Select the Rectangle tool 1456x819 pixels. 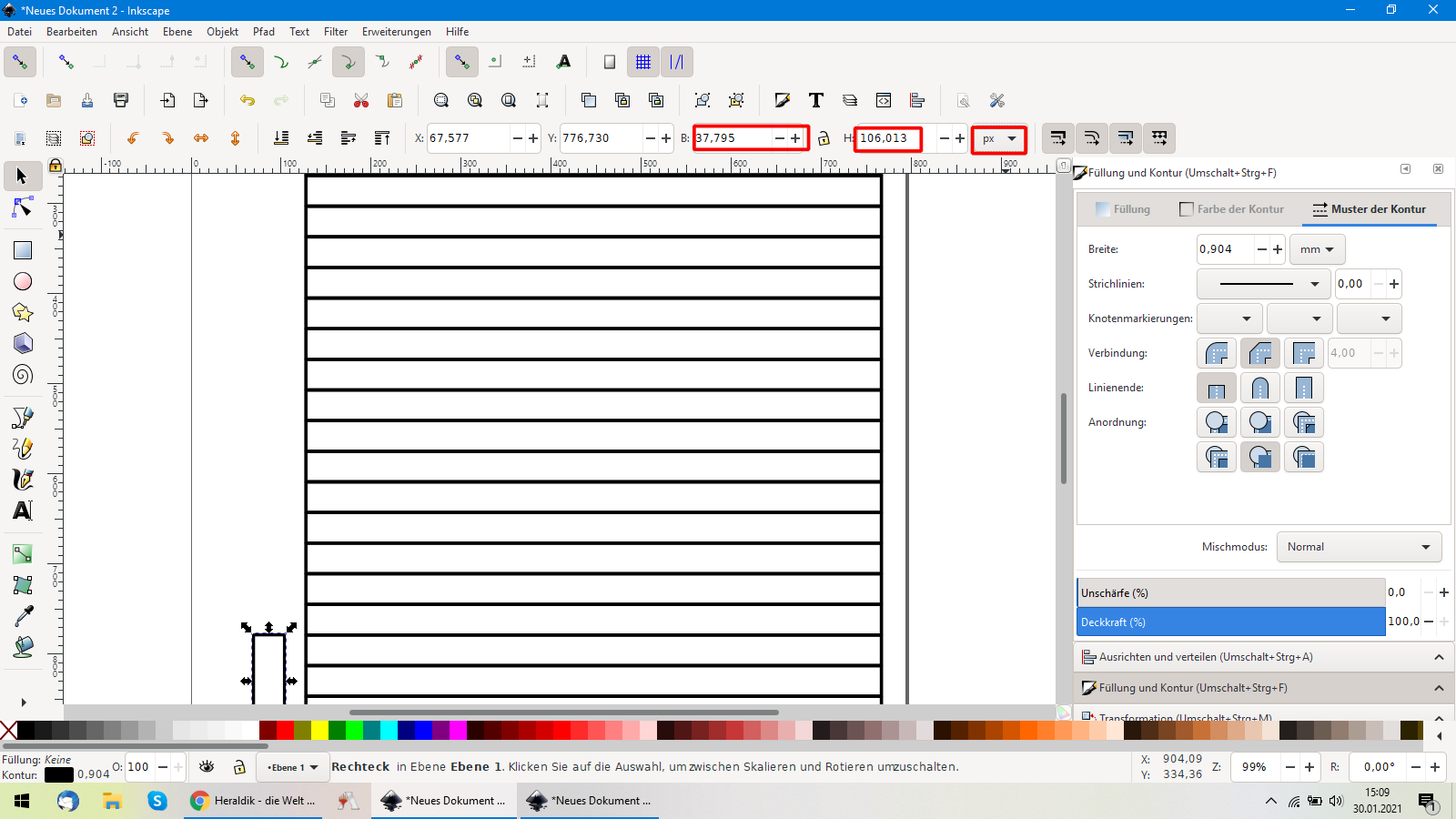[x=23, y=250]
